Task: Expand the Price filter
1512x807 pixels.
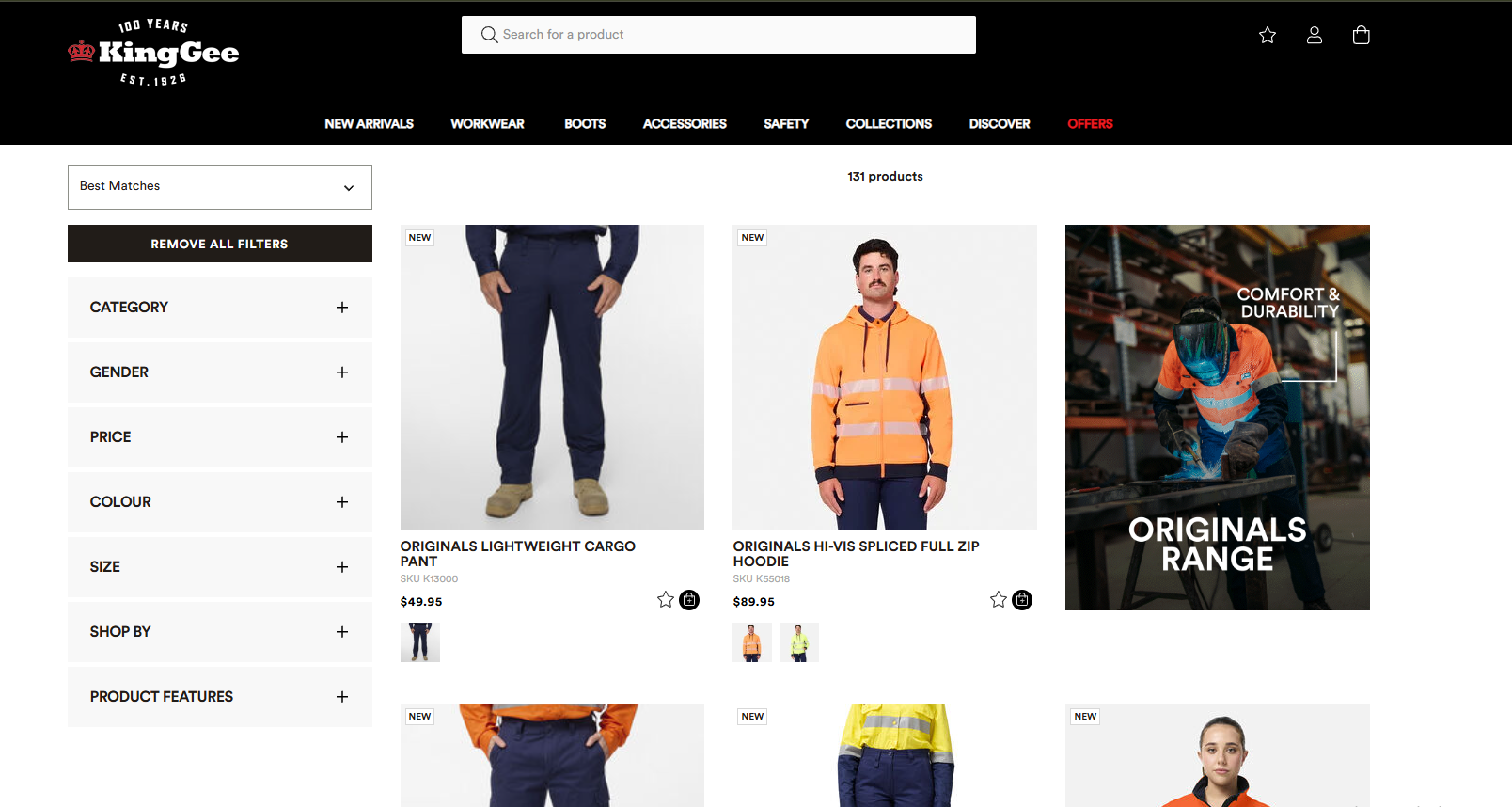Action: click(220, 437)
